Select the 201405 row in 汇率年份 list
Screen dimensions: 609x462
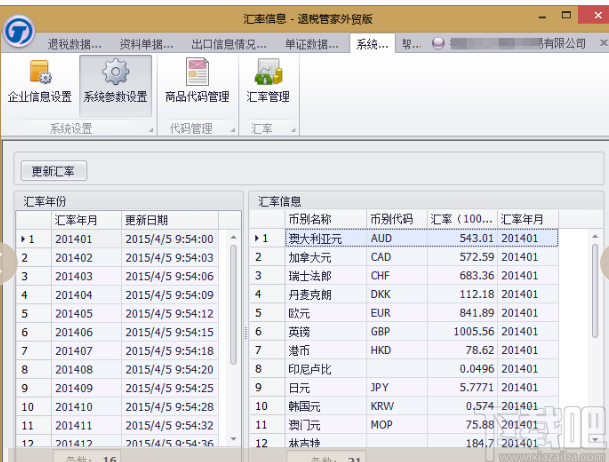[x=117, y=313]
